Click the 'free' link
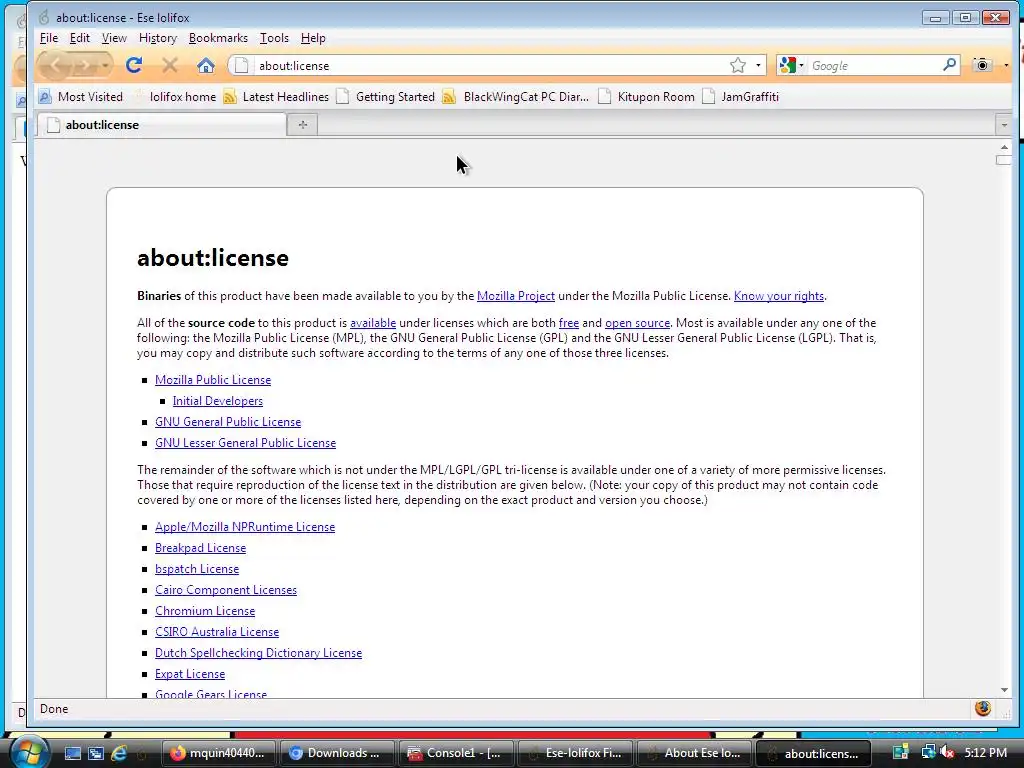1024x768 pixels. [x=569, y=323]
